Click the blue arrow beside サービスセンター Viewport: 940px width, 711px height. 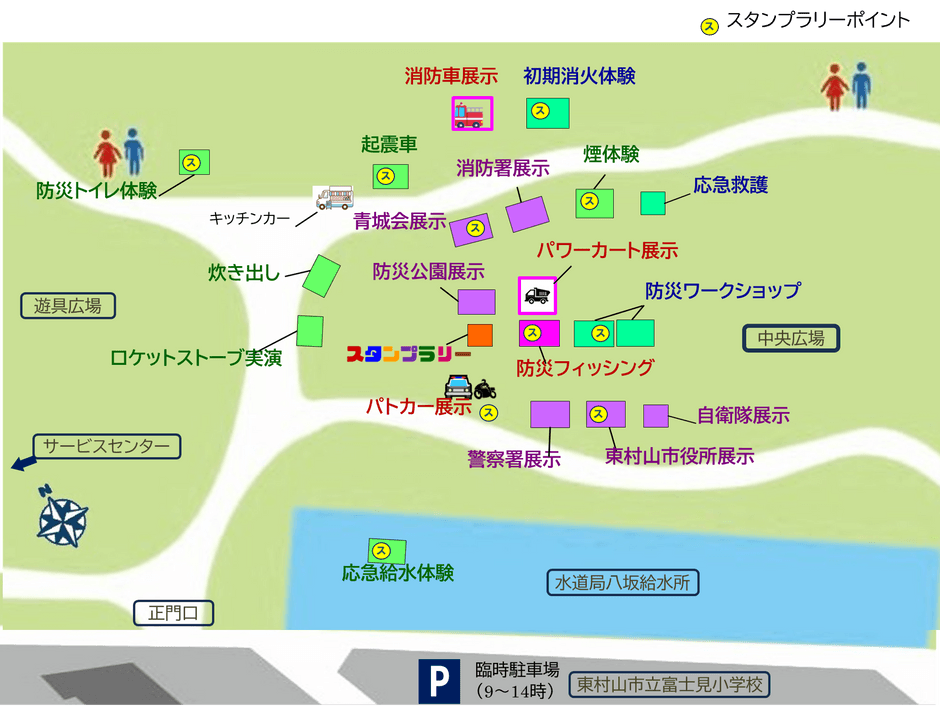point(23,463)
